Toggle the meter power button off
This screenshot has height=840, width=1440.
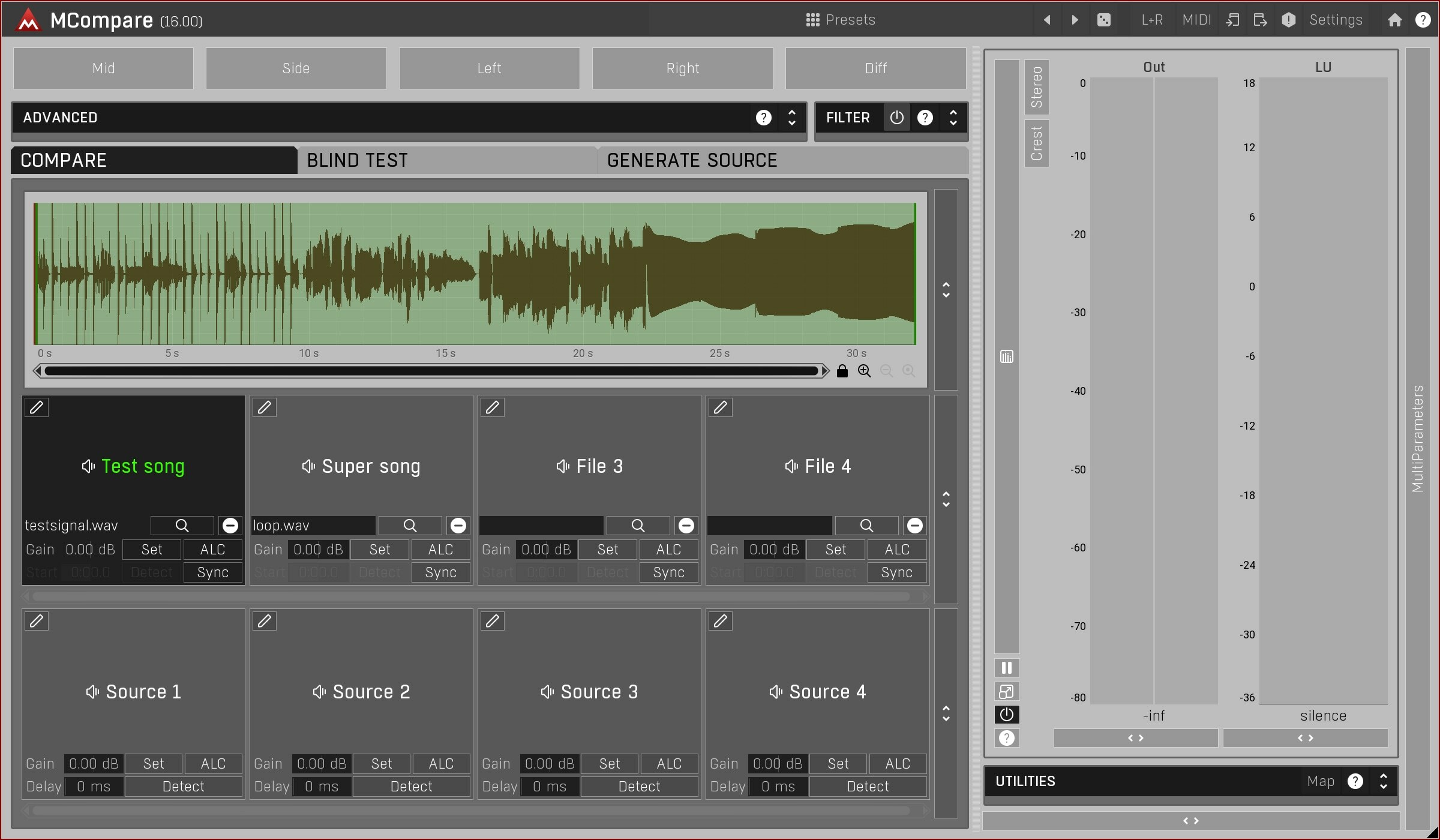coord(1006,714)
